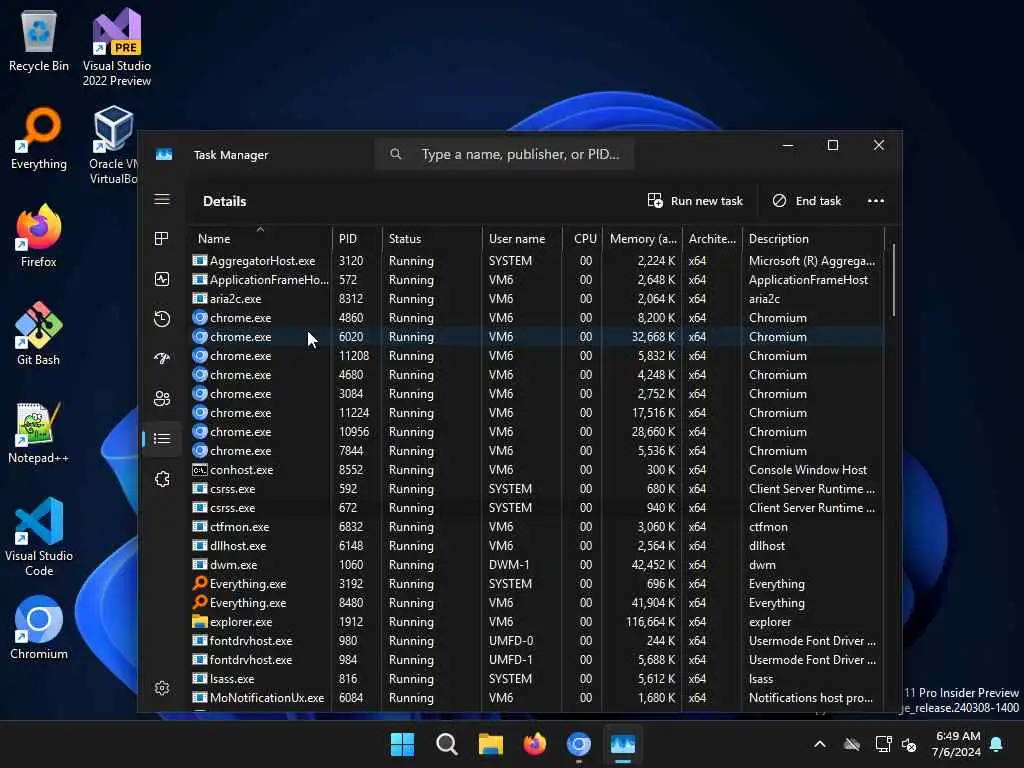Select the Git Bash desktop shortcut
Image resolution: width=1024 pixels, height=768 pixels.
39,334
